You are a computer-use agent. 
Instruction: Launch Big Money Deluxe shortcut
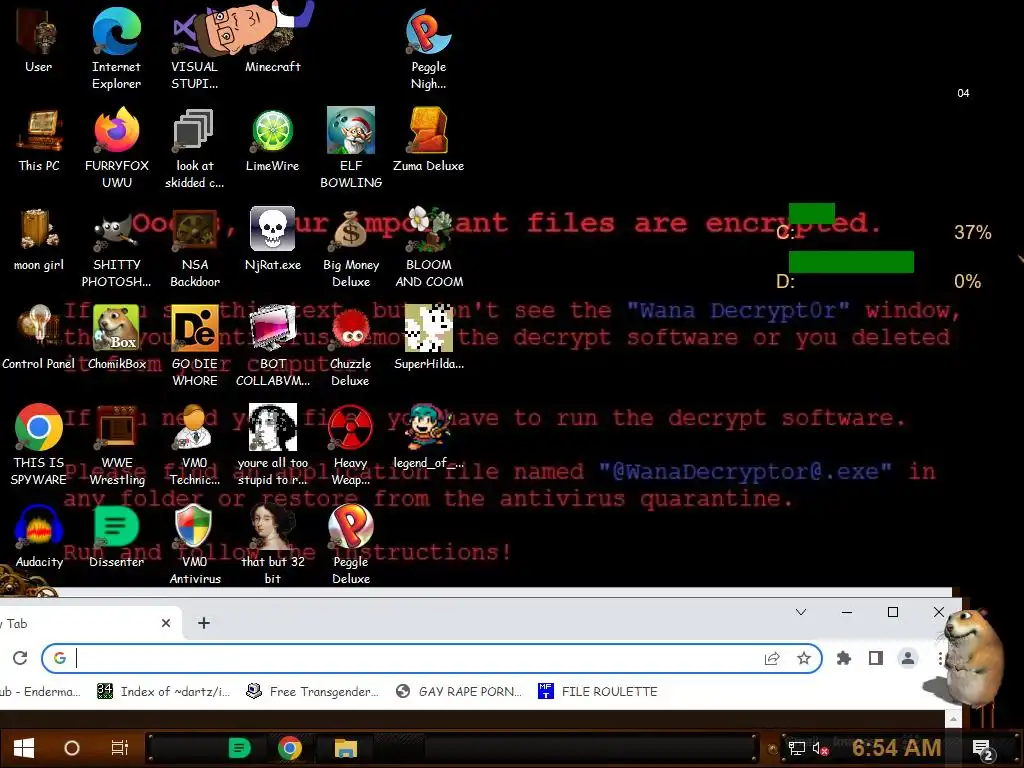(351, 247)
